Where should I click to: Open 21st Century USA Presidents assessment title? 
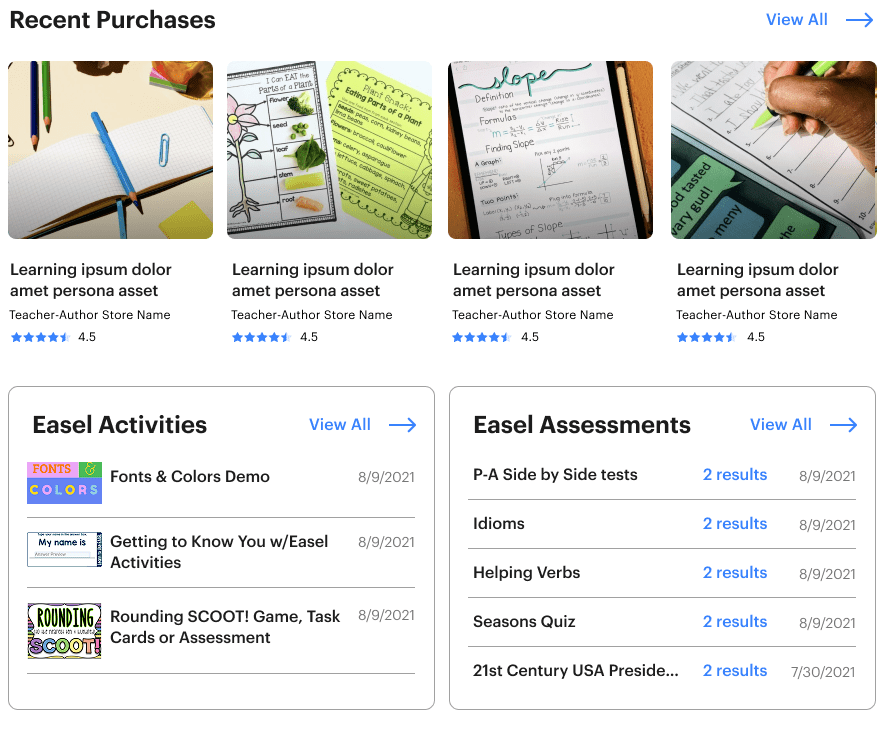[575, 671]
